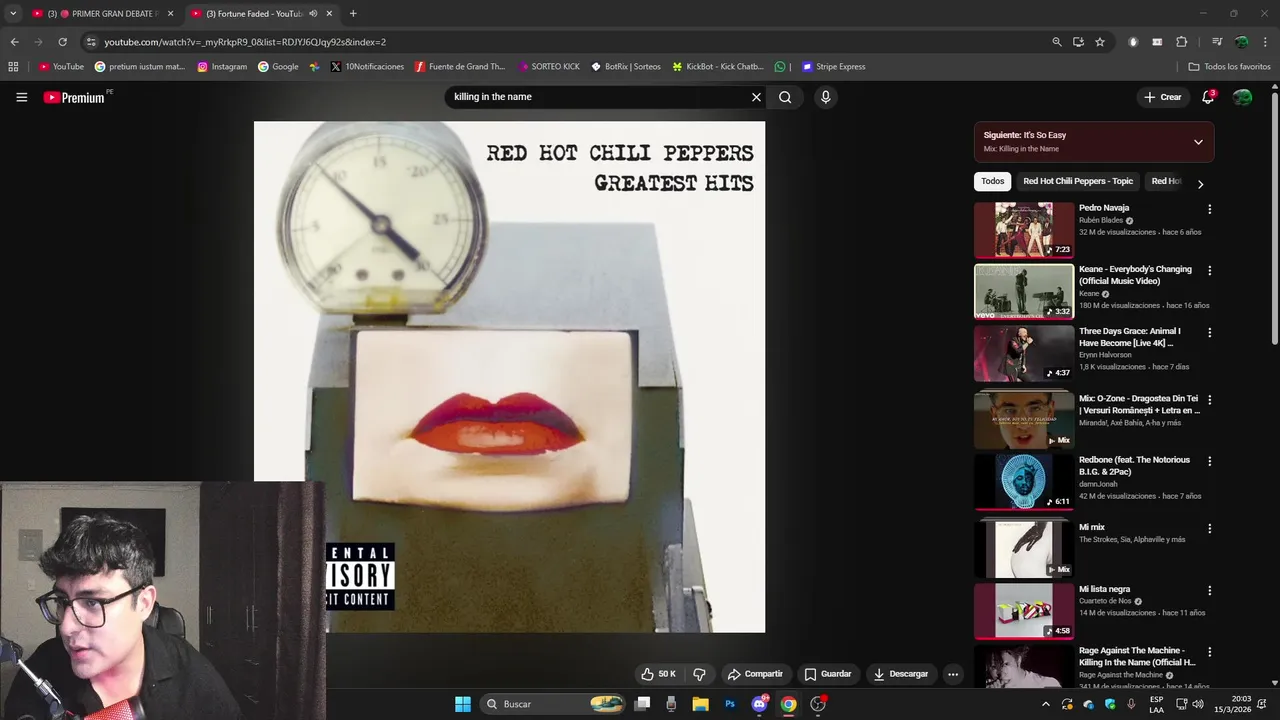Image resolution: width=1280 pixels, height=720 pixels.
Task: Open the YouTube notifications bell
Action: point(1208,97)
